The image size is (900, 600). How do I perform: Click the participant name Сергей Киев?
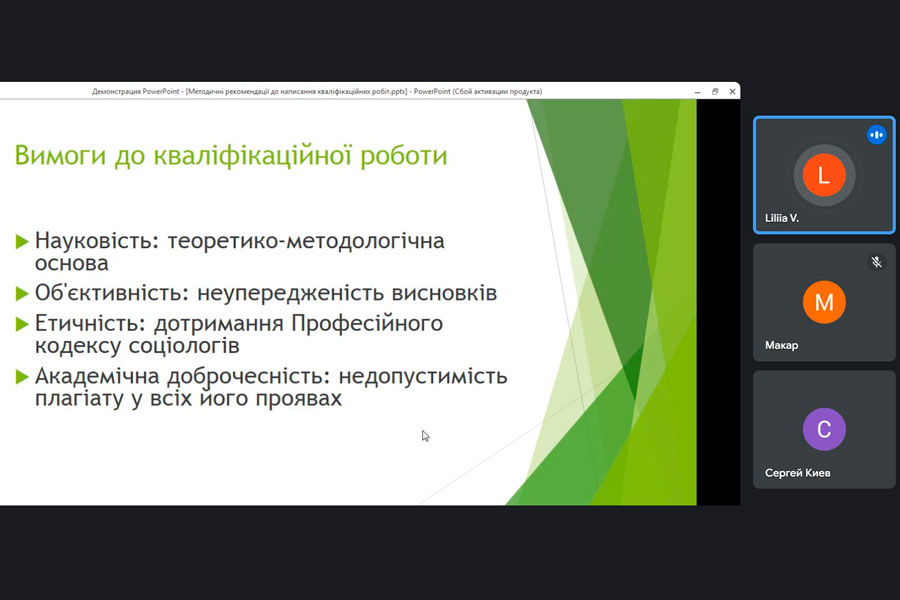(x=797, y=473)
